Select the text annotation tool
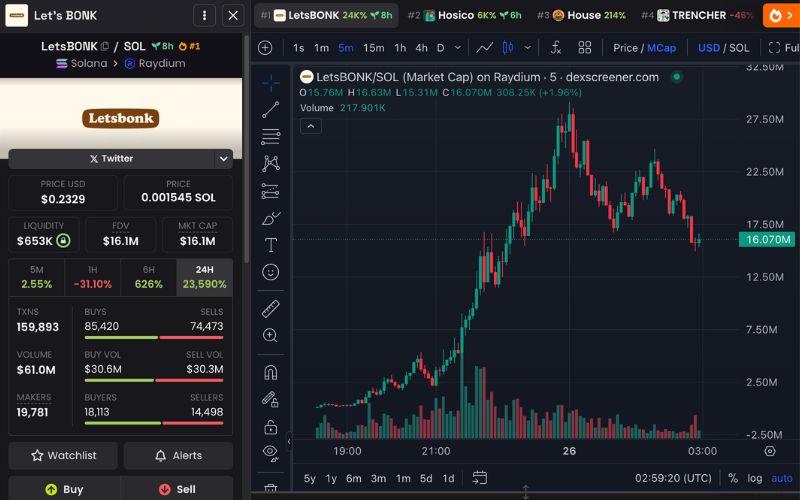The width and height of the screenshot is (800, 500). coord(271,245)
